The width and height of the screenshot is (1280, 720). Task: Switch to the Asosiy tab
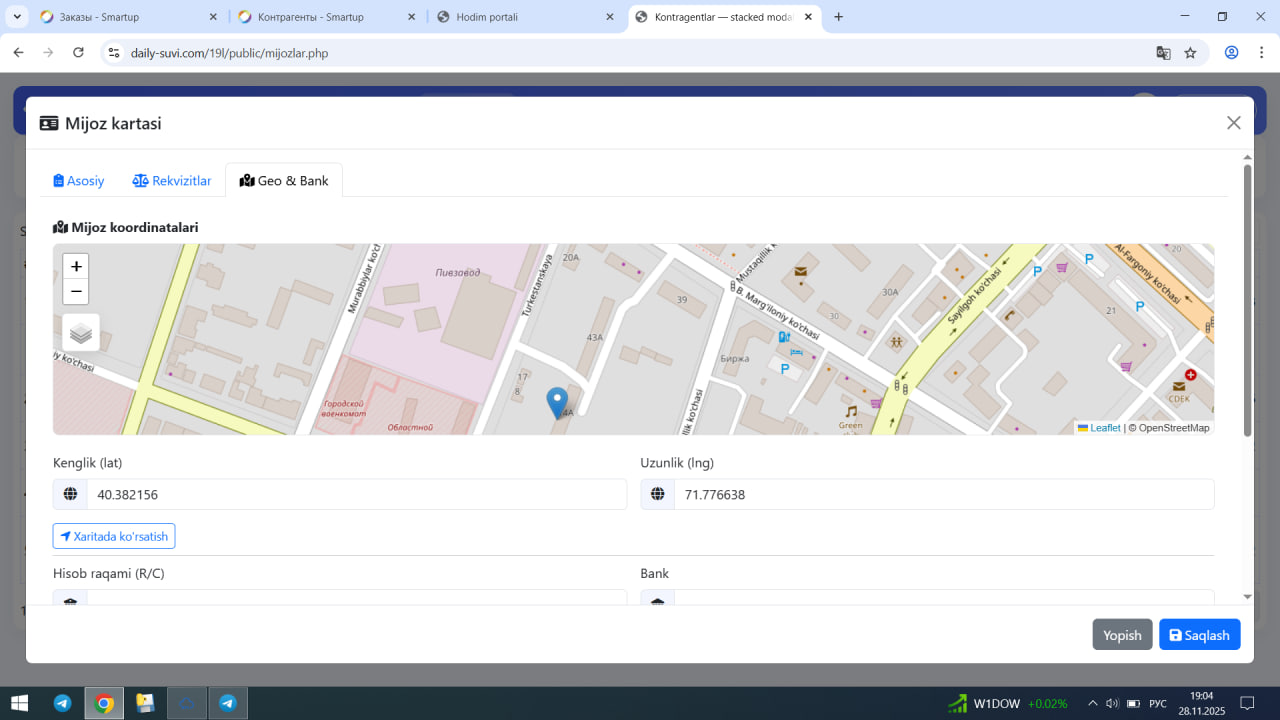pyautogui.click(x=79, y=181)
